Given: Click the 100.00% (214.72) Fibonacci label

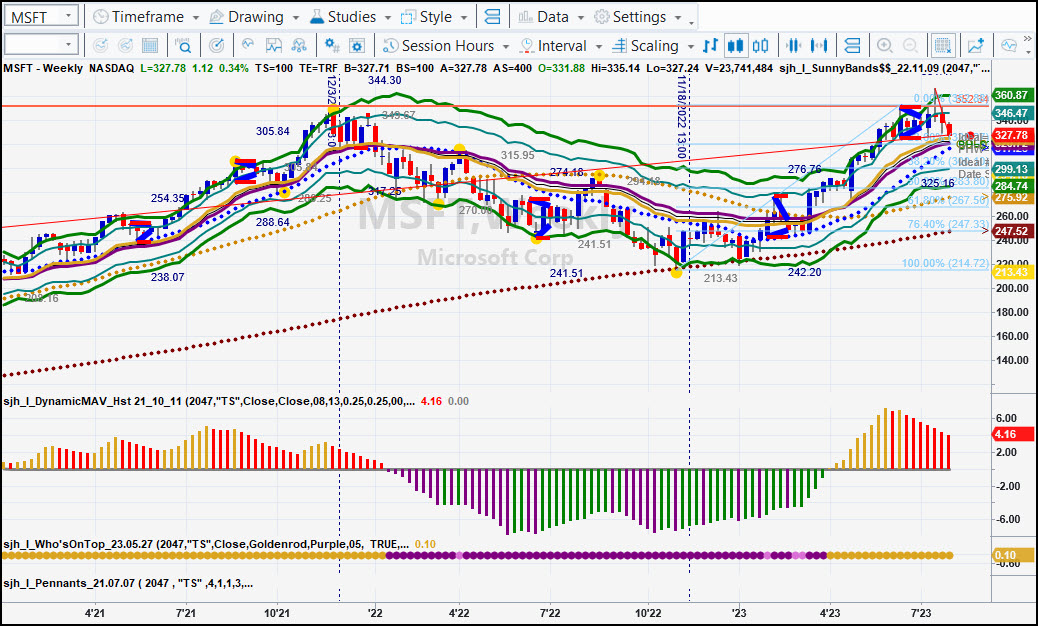Looking at the screenshot, I should (x=945, y=263).
